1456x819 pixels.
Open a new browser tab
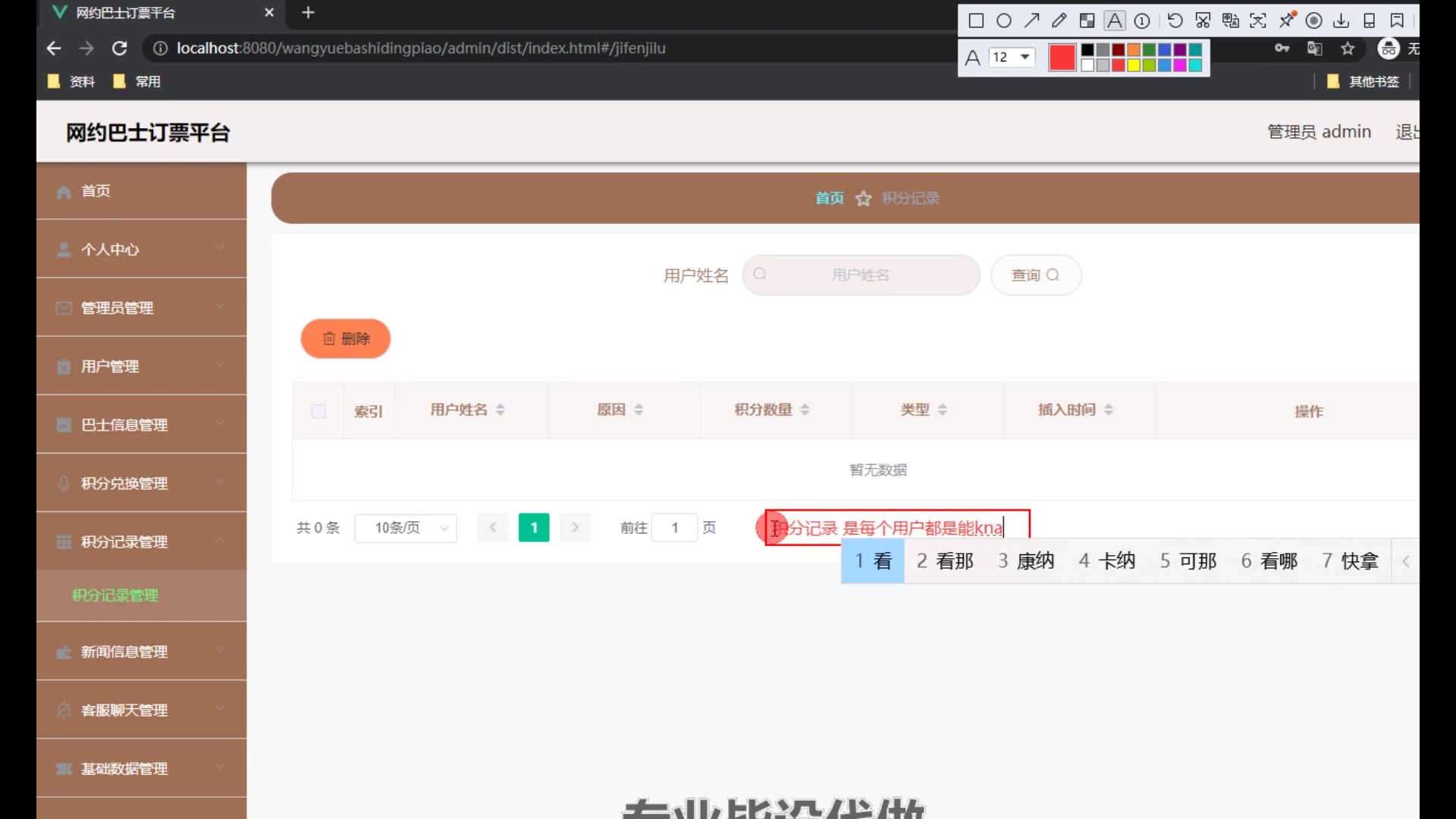tap(308, 13)
